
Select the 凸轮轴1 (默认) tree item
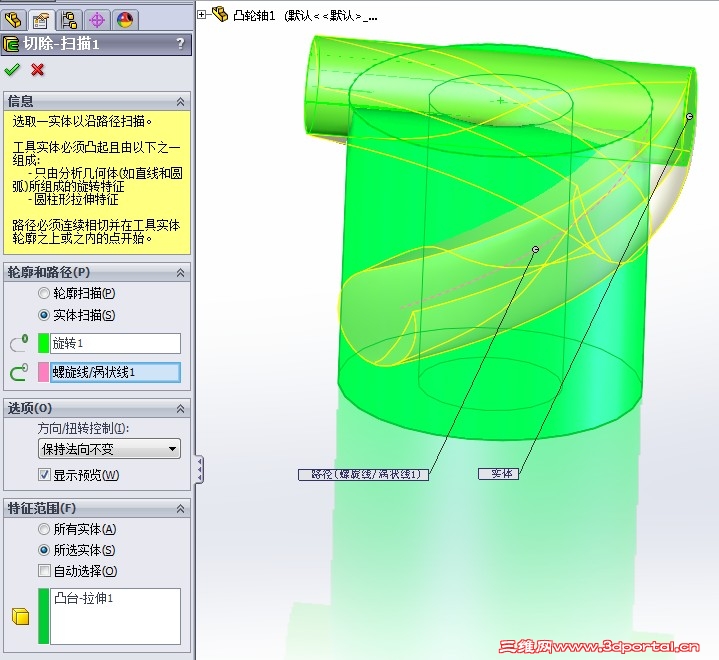[305, 16]
